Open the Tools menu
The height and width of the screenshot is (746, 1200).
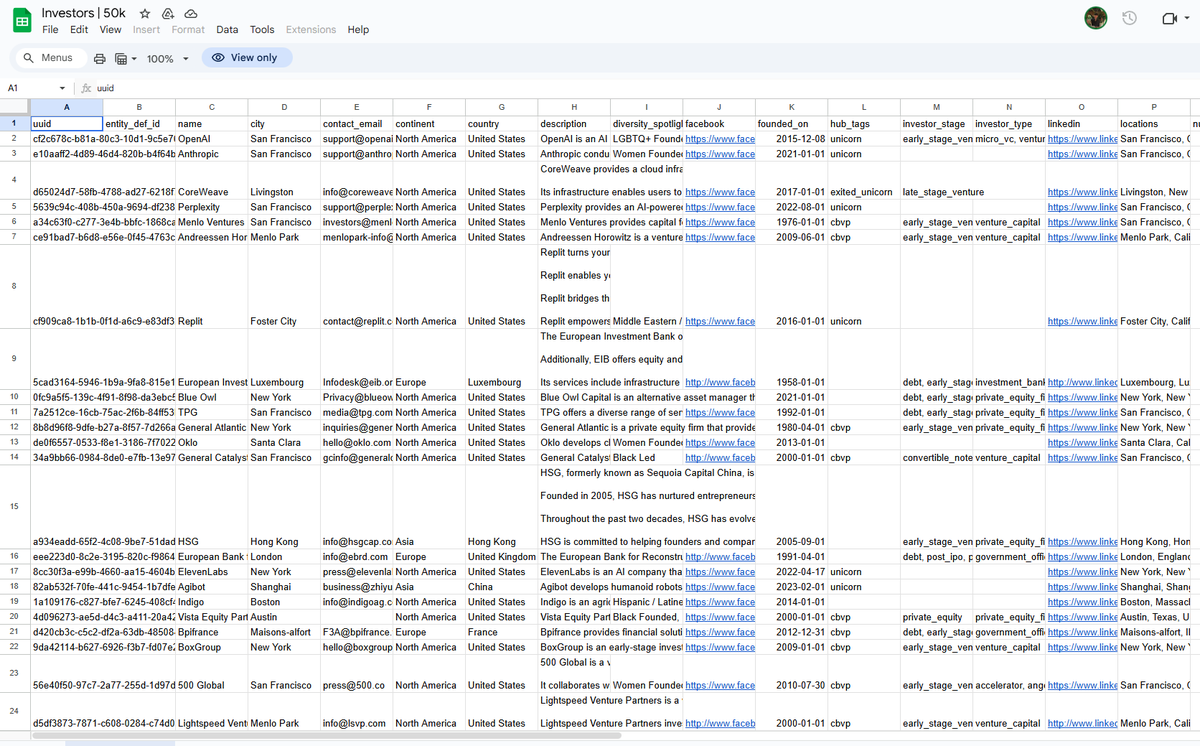pyautogui.click(x=261, y=29)
